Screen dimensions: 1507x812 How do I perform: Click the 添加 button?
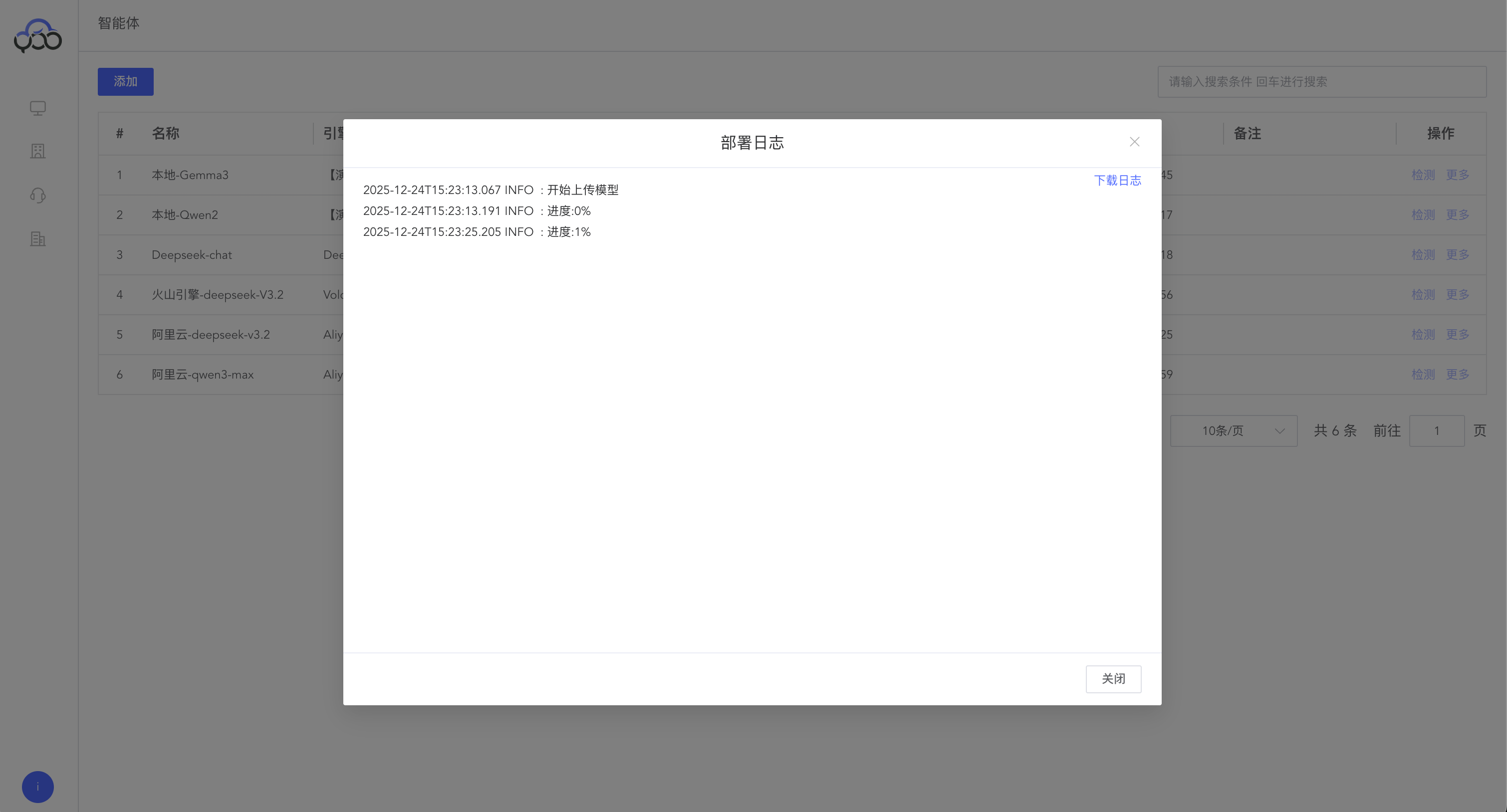tap(125, 81)
